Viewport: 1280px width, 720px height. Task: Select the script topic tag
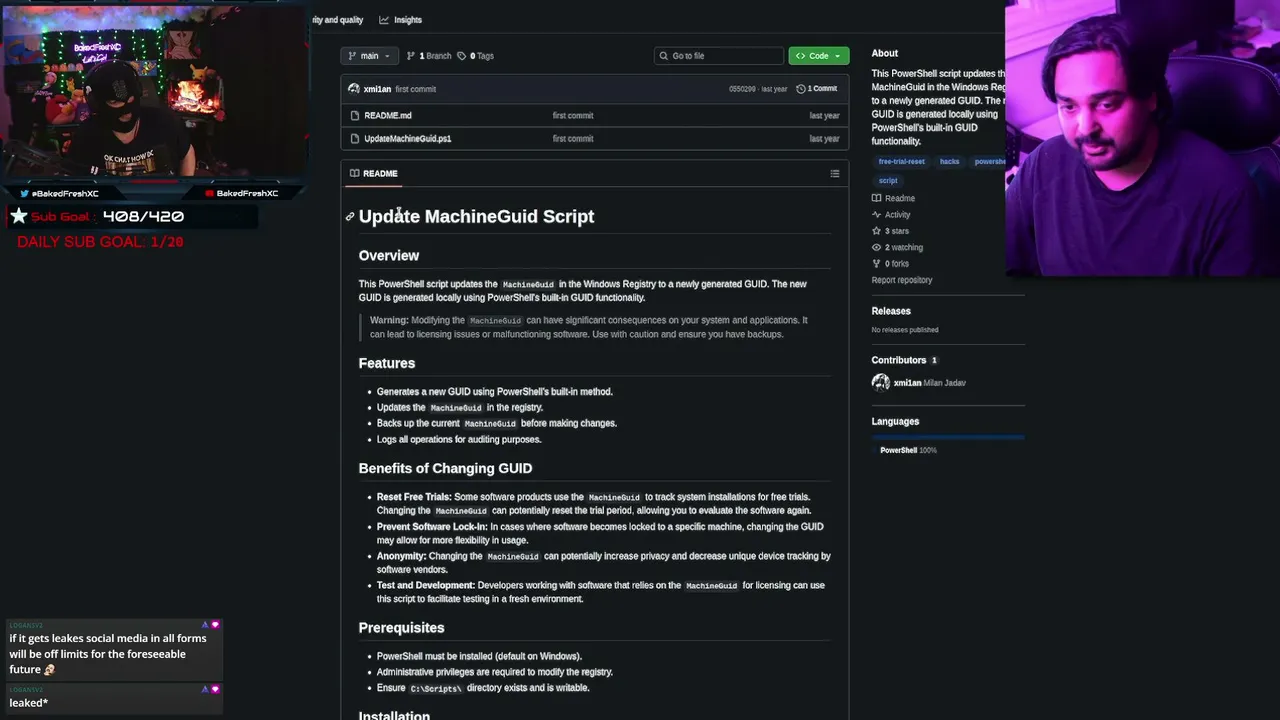coord(888,180)
